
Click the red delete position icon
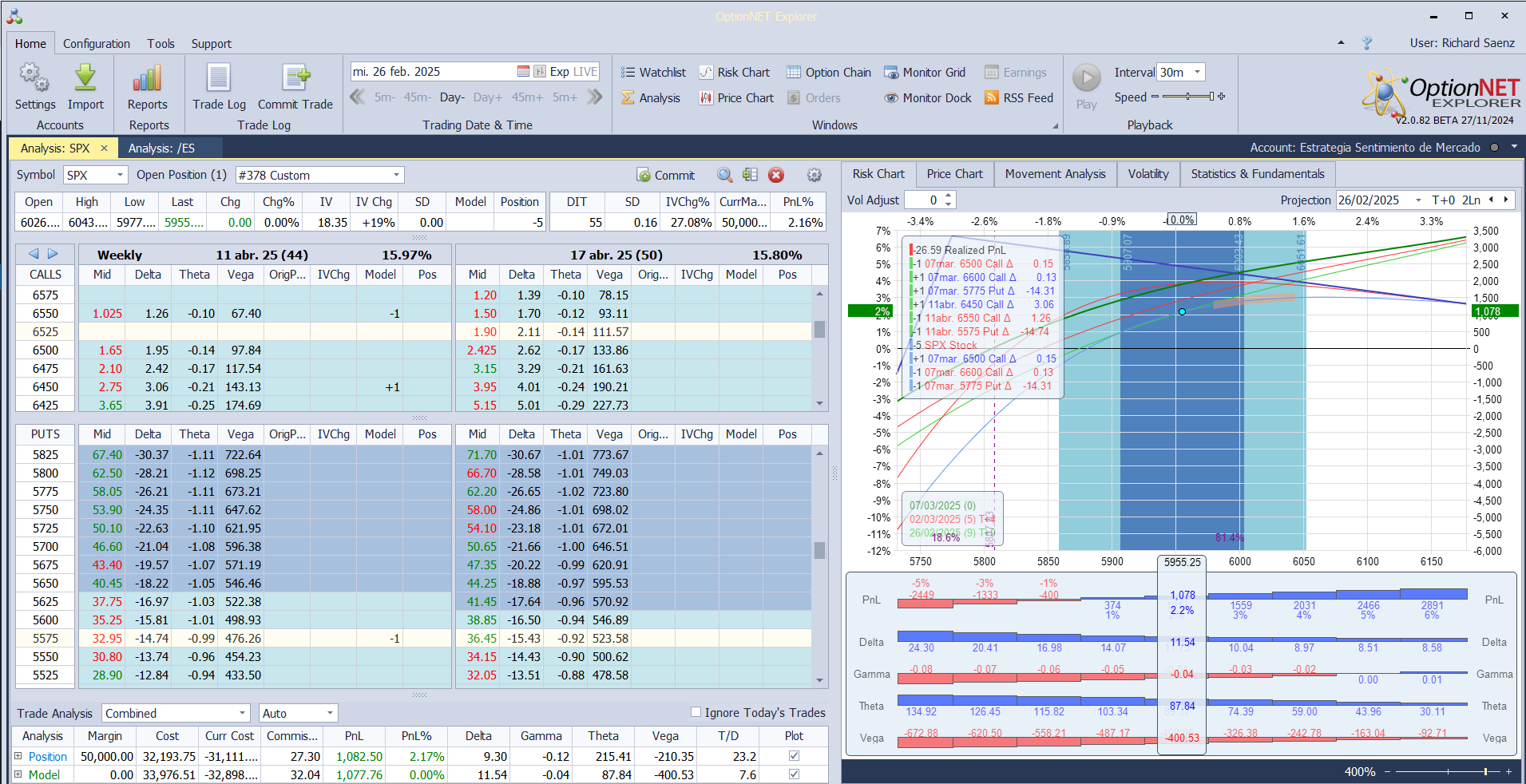pyautogui.click(x=776, y=176)
